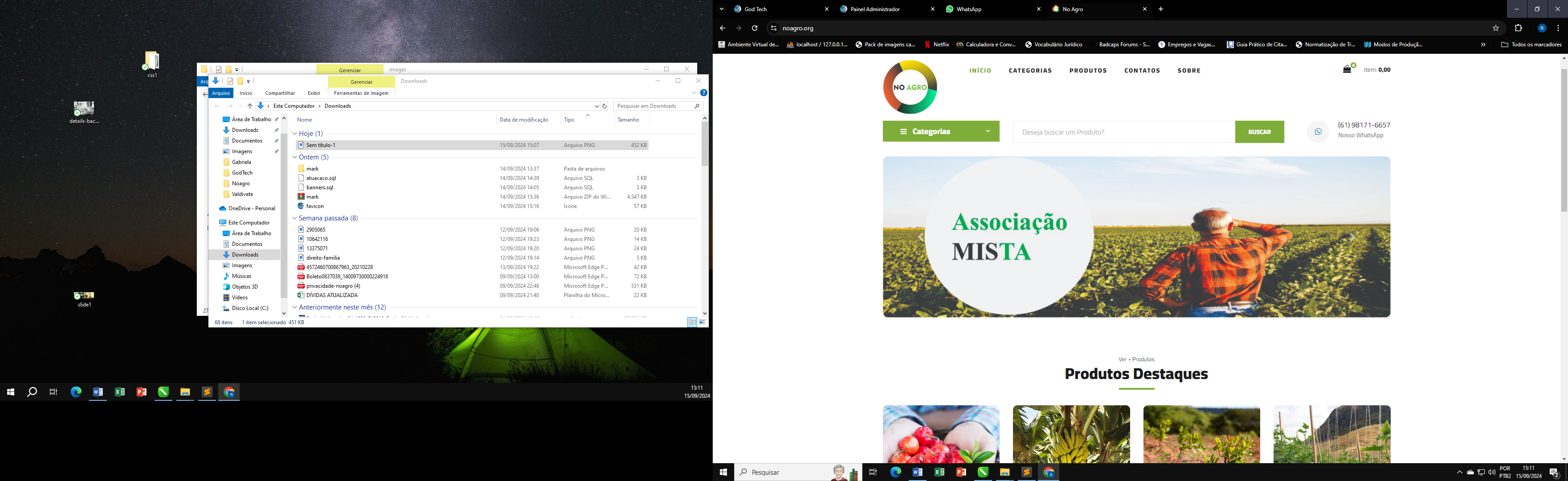The image size is (1568, 481).
Task: Click the Explorer Properties quick access icon
Action: click(x=230, y=81)
